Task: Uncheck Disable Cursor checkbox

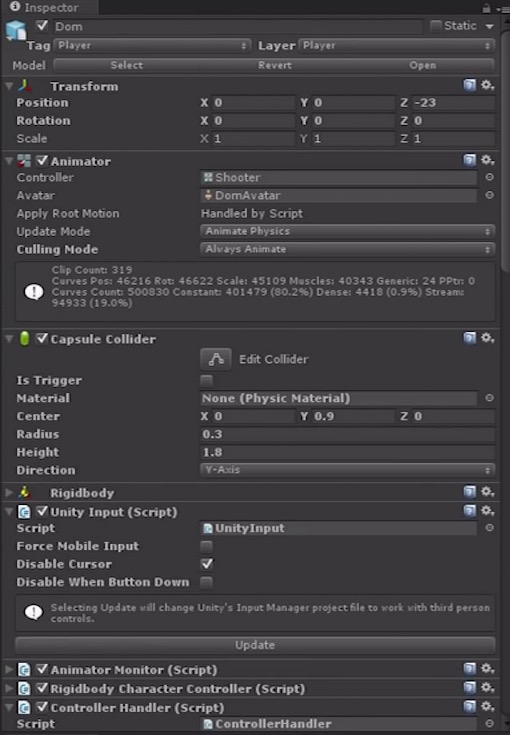Action: (206, 564)
